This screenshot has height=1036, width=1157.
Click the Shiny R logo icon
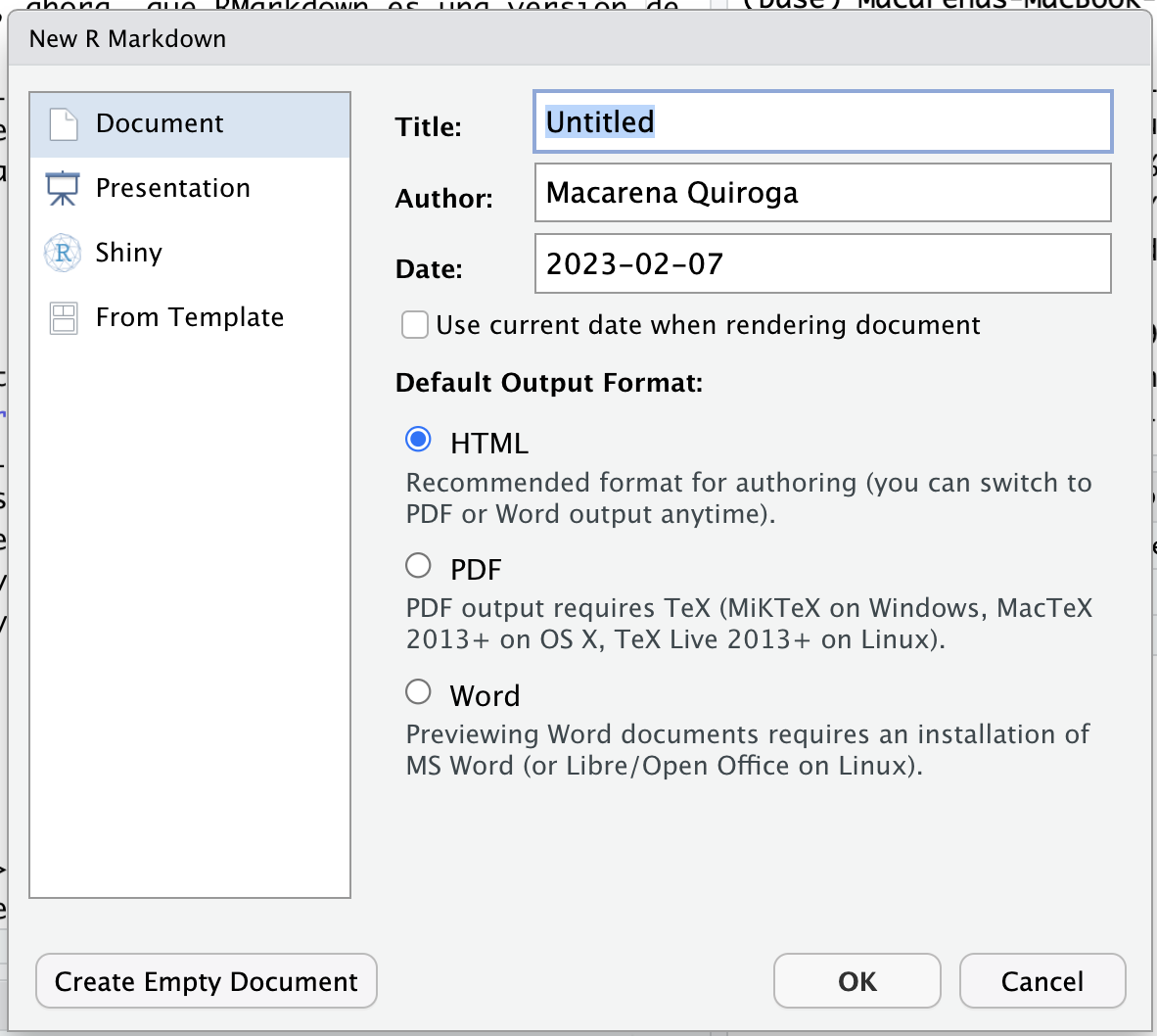tap(64, 254)
